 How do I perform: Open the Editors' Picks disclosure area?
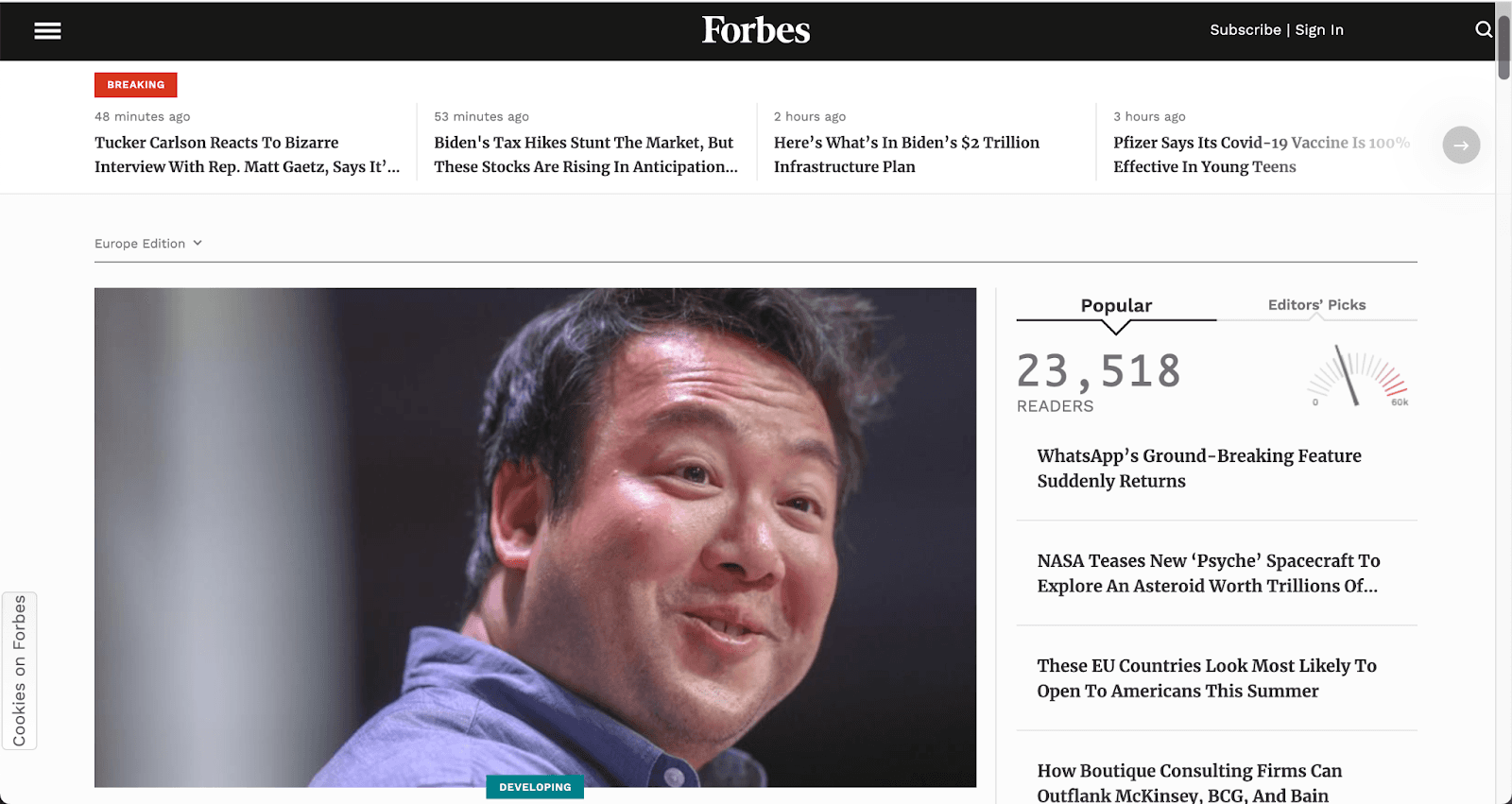point(1315,304)
